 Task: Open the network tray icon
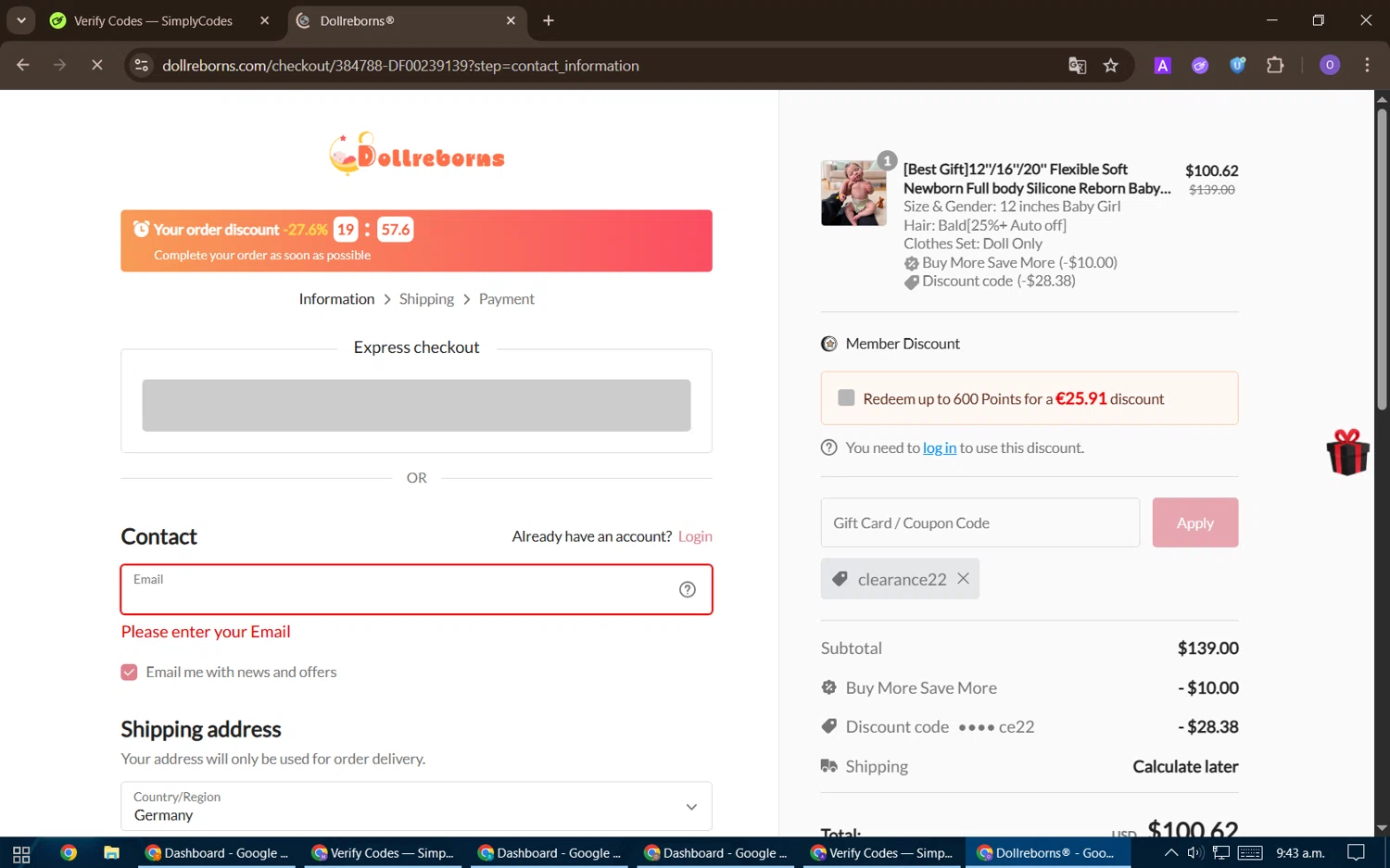point(1221,853)
